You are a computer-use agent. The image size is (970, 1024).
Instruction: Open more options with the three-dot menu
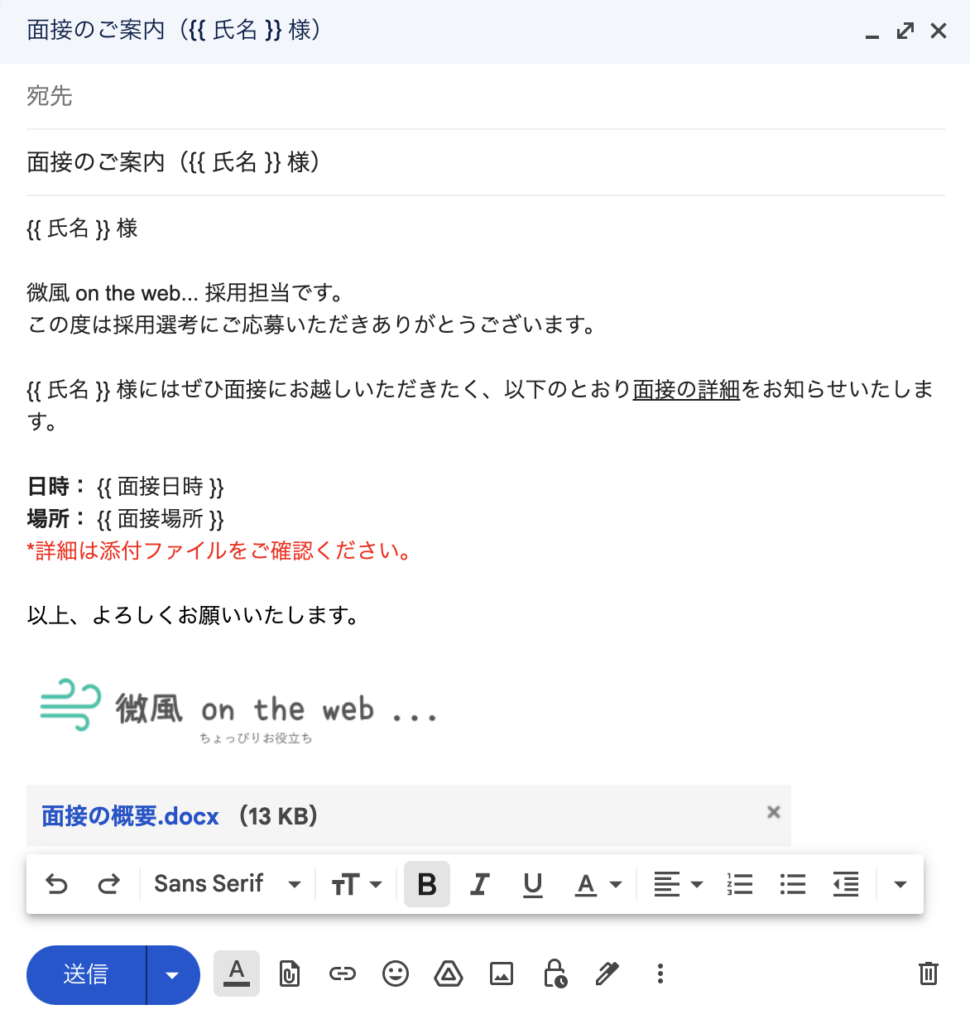pyautogui.click(x=660, y=973)
